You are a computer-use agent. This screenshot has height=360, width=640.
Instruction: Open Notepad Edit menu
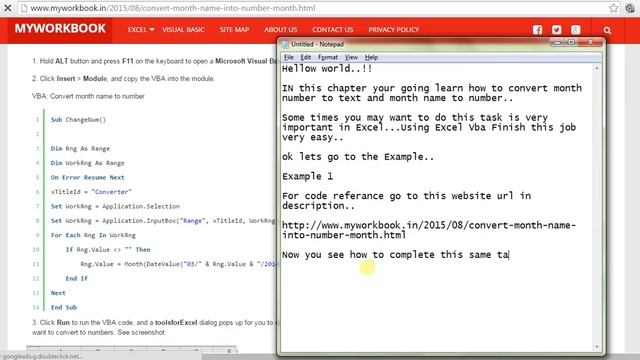coord(306,57)
